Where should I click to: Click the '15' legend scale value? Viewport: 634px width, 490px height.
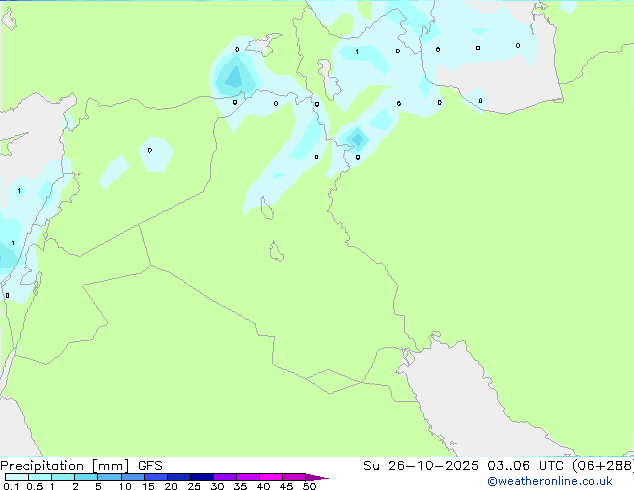pyautogui.click(x=148, y=486)
